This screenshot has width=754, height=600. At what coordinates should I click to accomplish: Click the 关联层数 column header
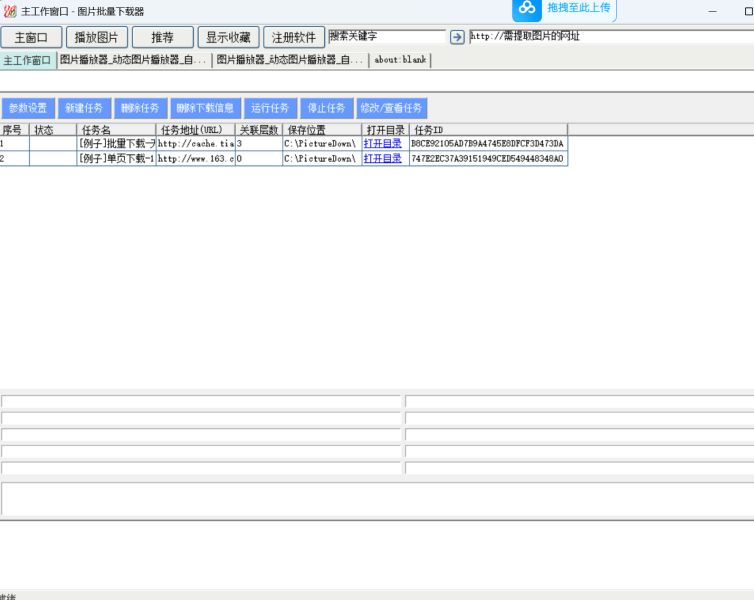259,130
